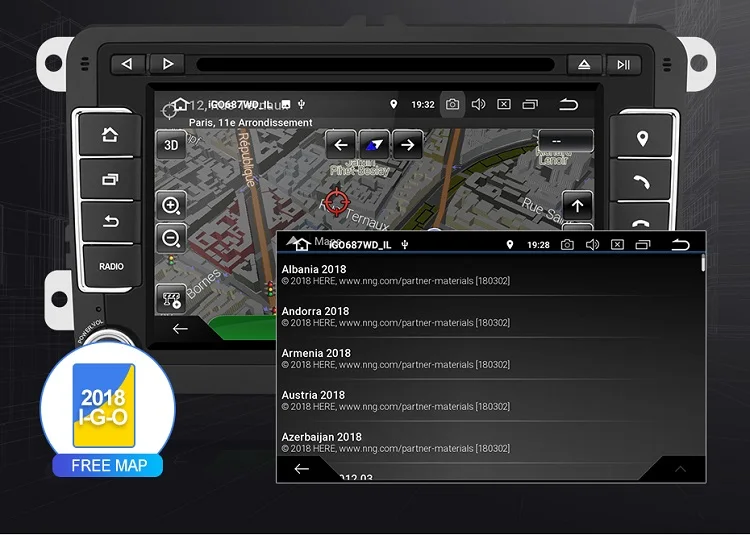The image size is (750, 535).
Task: Click the maps list scrollbar thumb
Action: [x=703, y=263]
